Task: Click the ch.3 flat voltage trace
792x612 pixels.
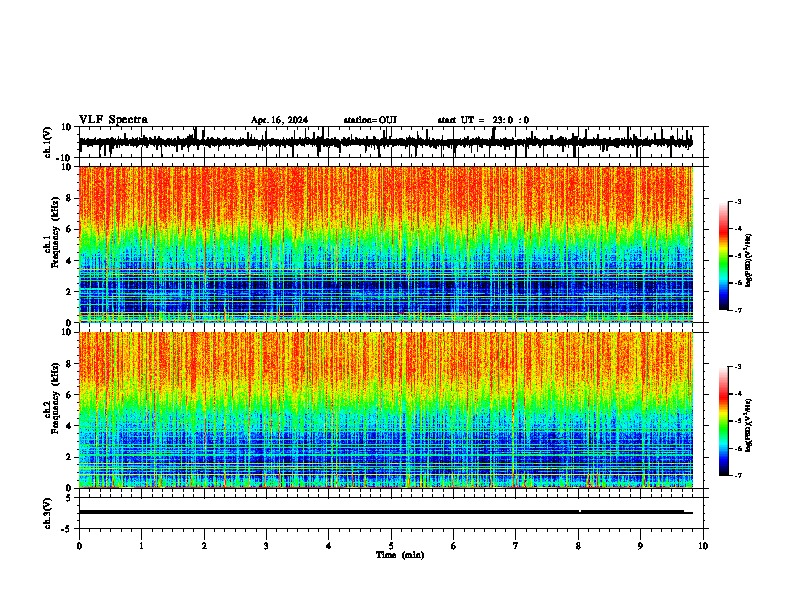Action: (385, 512)
